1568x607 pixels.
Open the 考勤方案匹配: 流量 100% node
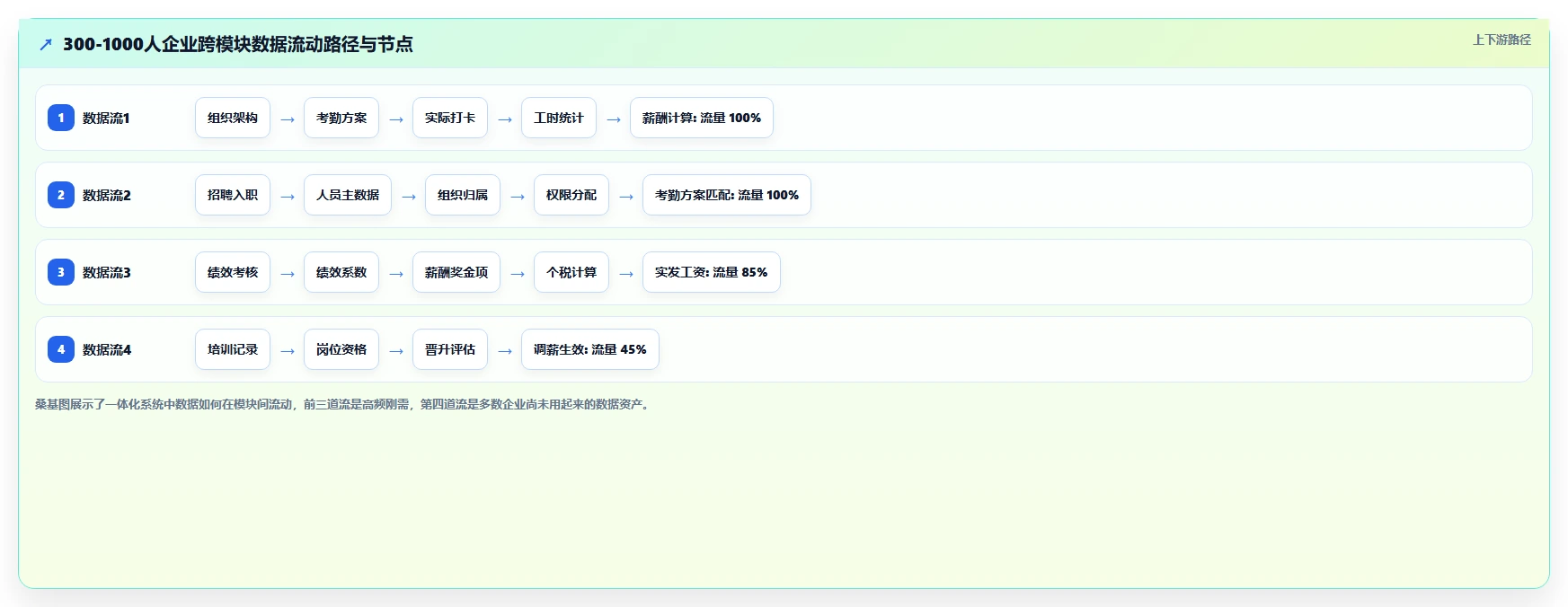point(727,195)
